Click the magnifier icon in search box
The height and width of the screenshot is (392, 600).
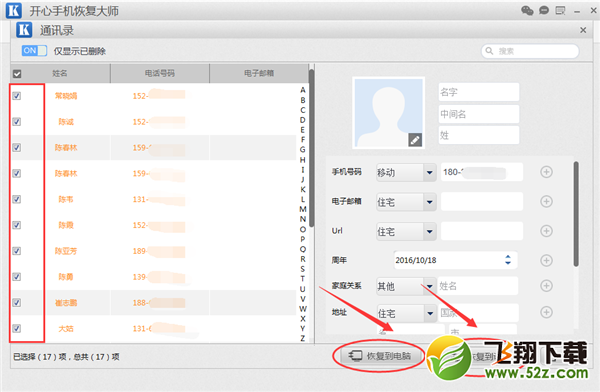(489, 51)
